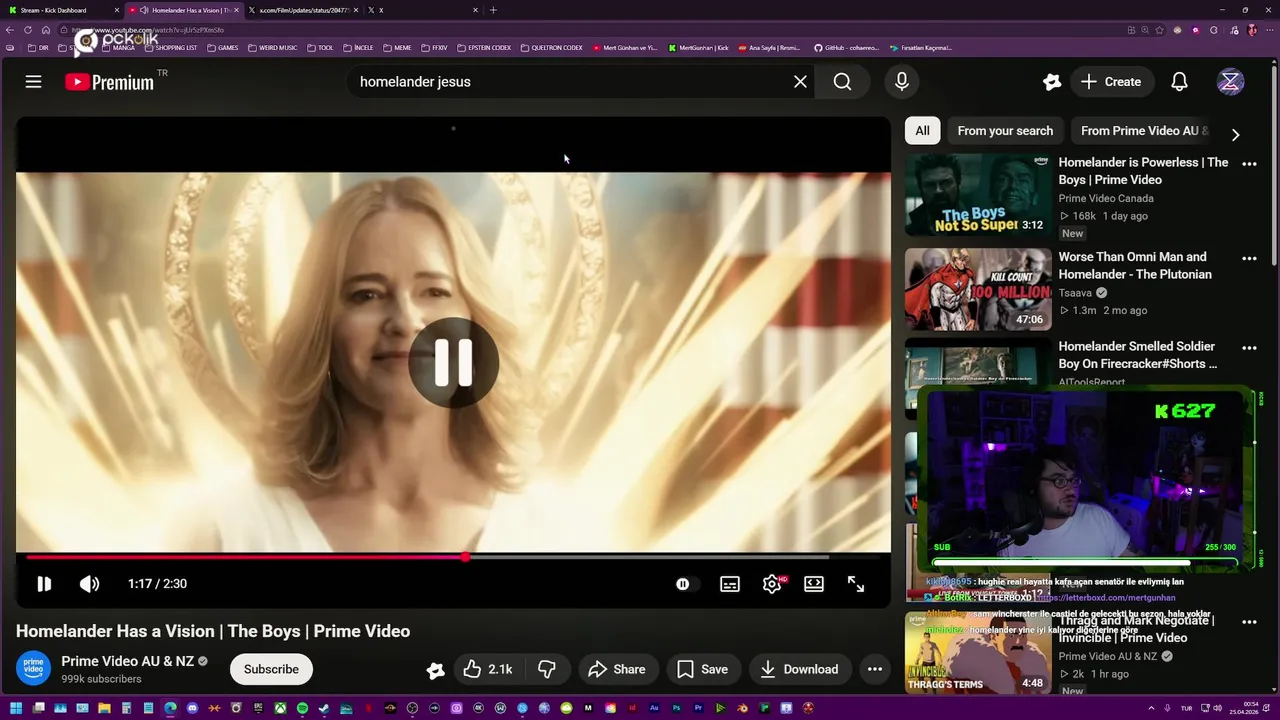Open Prime Video AU & NZ channel avatar
The image size is (1280, 720).
(x=33, y=669)
